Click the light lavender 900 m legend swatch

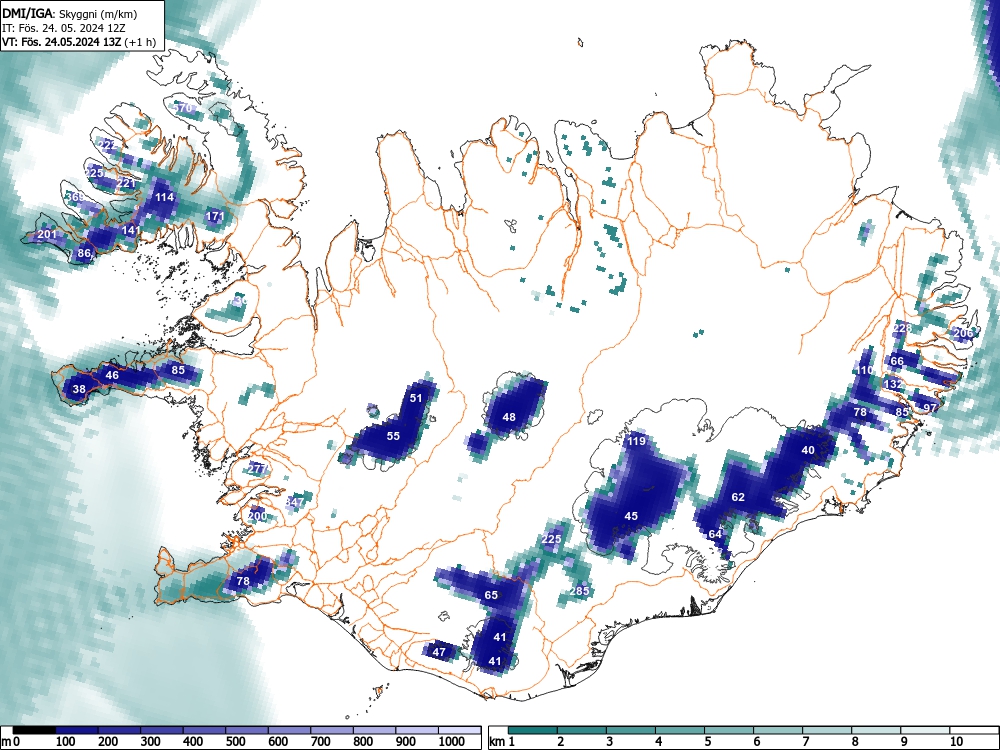tap(417, 730)
